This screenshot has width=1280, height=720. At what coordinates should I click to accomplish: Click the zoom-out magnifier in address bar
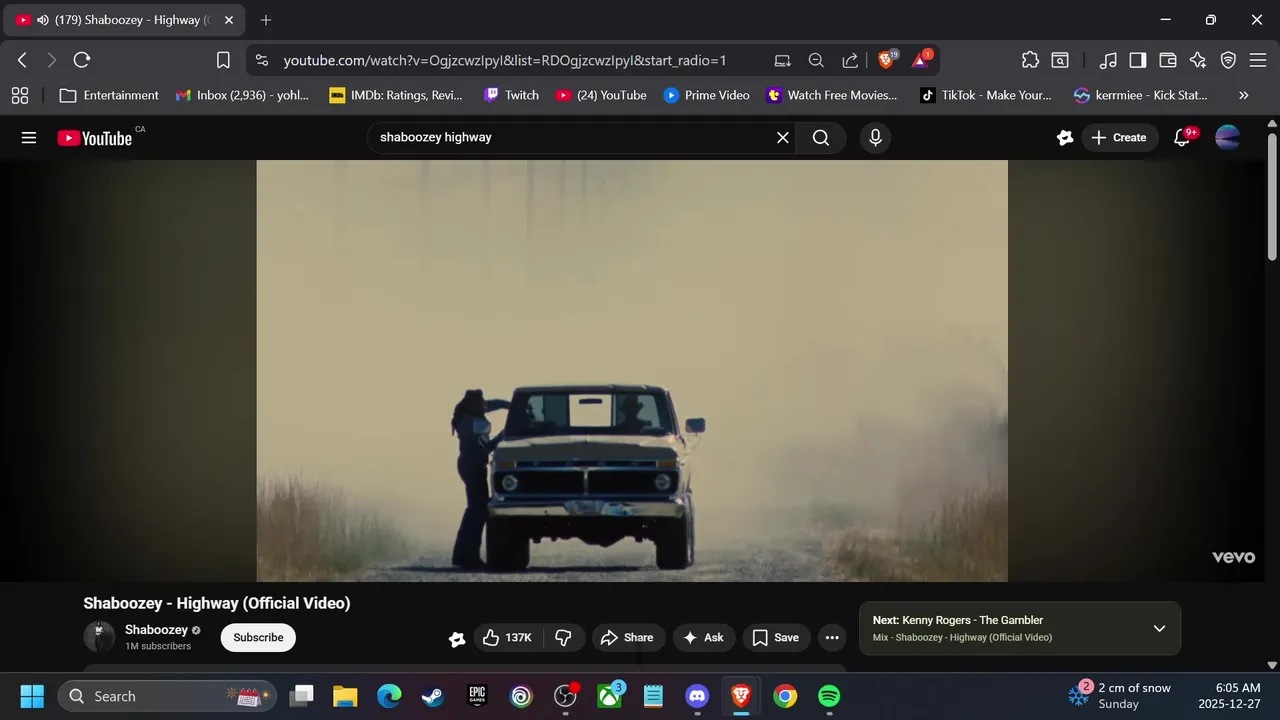click(816, 60)
